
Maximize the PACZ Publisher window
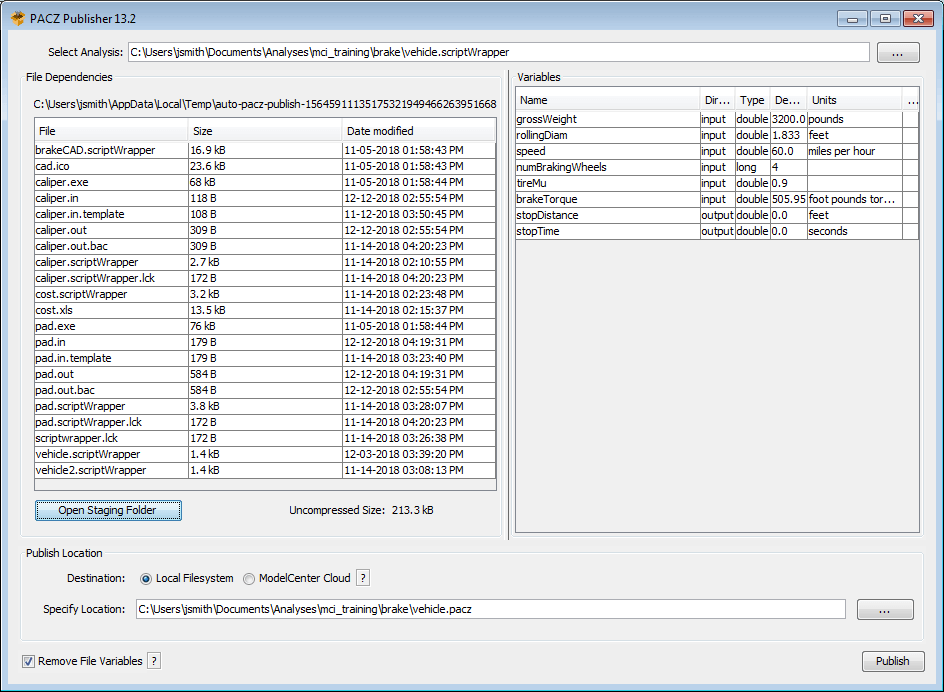[x=885, y=19]
